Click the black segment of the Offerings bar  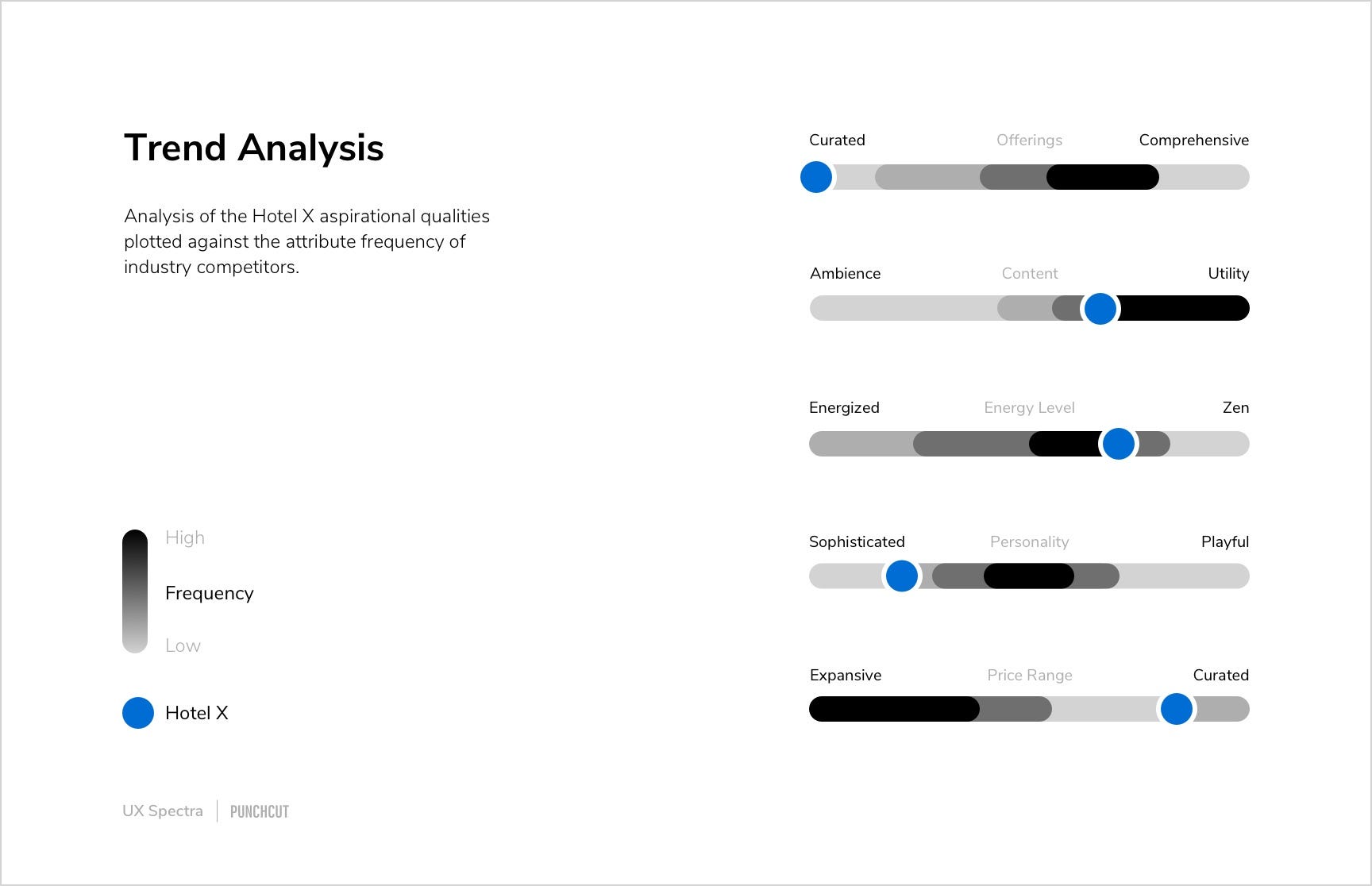[1103, 177]
